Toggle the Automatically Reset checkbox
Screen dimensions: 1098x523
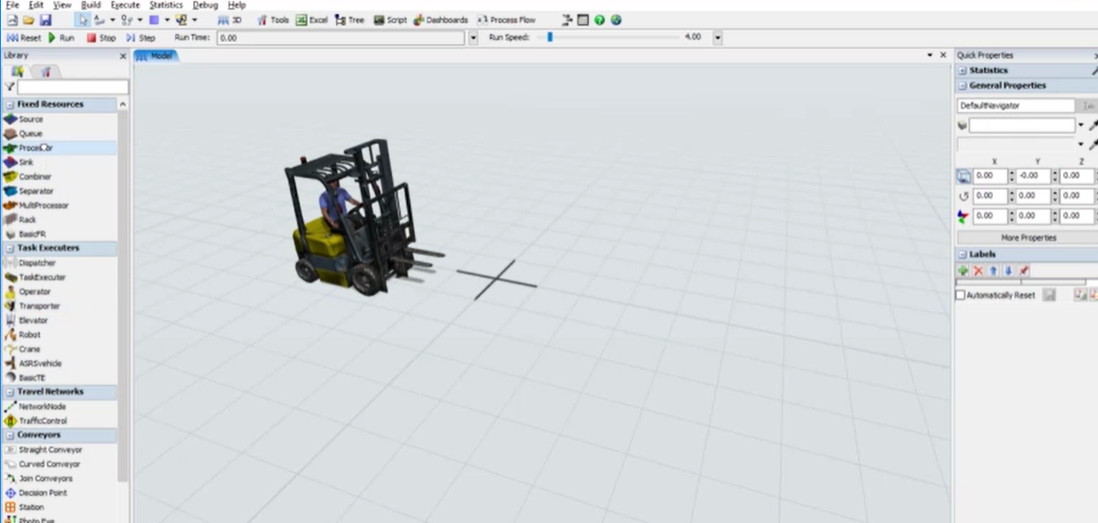tap(961, 295)
